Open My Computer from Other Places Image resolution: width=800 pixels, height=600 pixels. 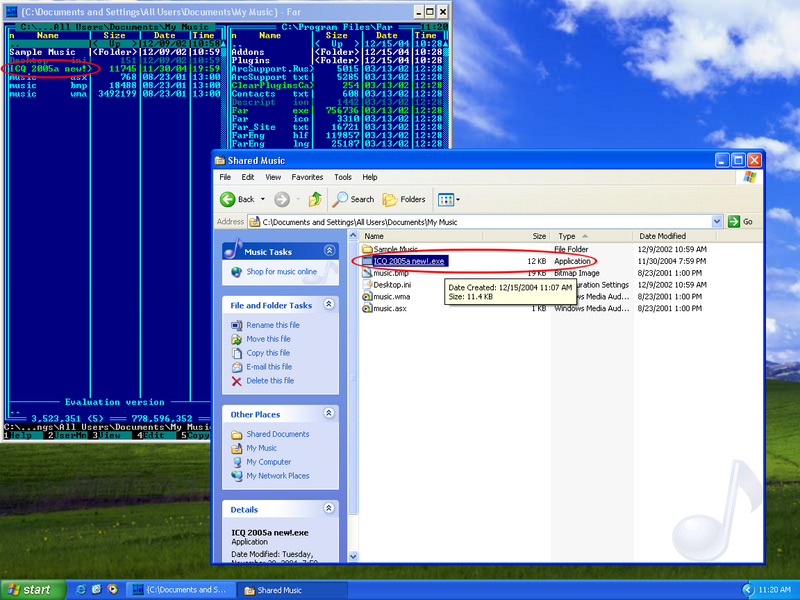point(268,462)
